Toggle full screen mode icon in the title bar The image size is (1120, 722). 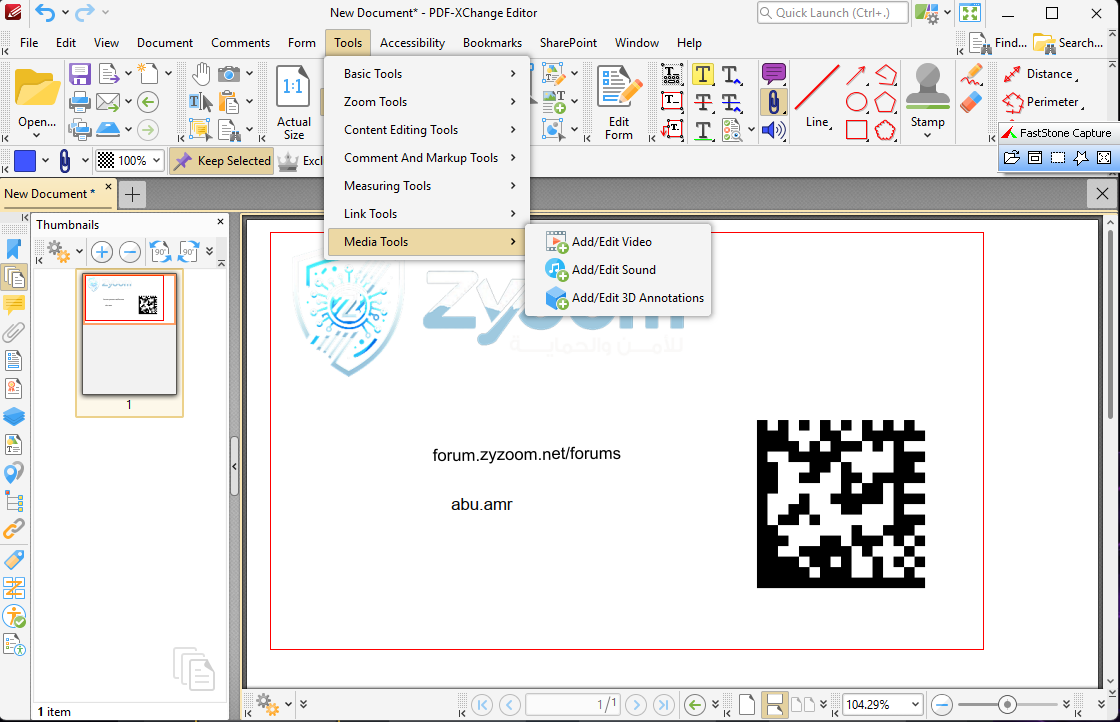click(x=969, y=12)
